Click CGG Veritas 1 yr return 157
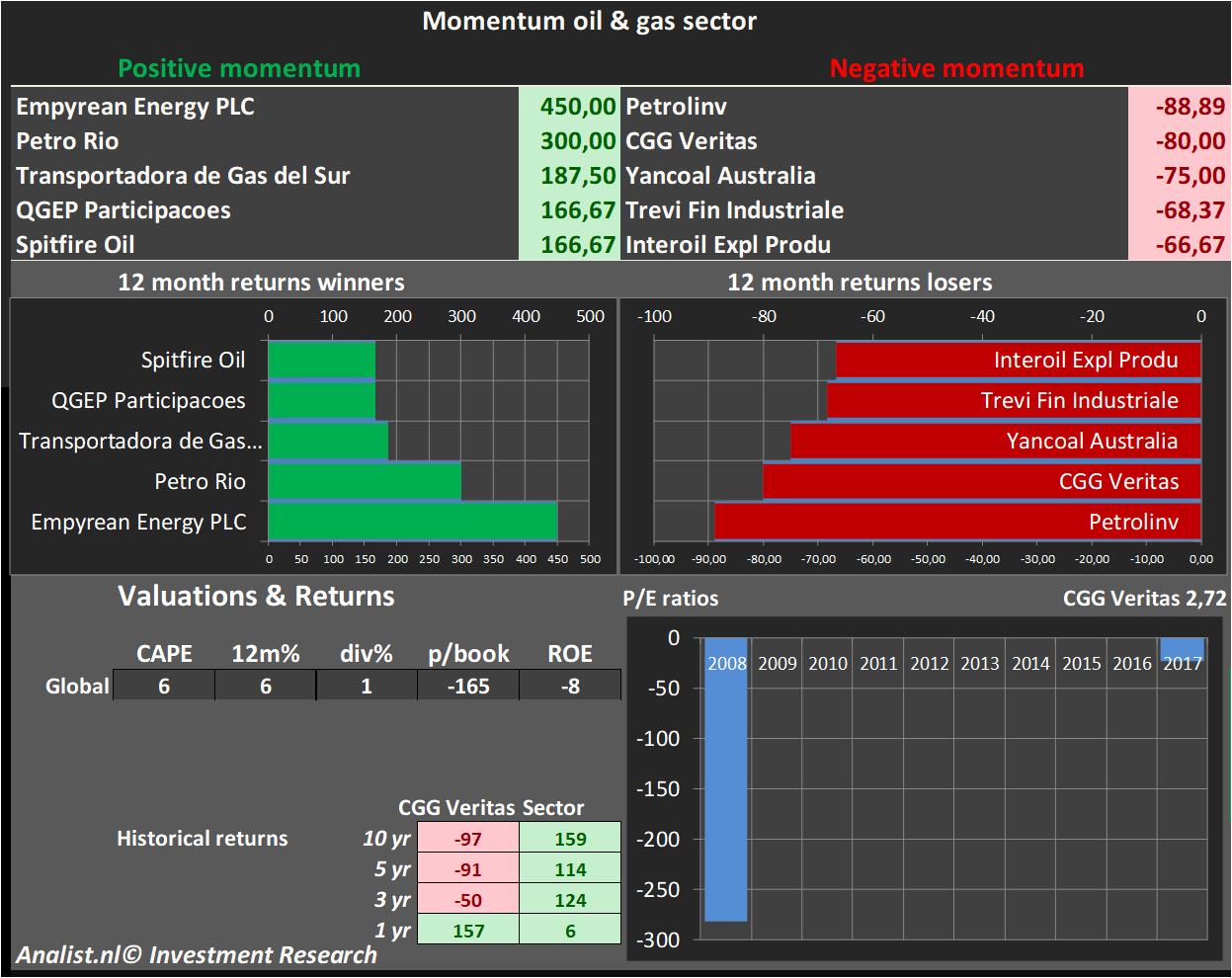The height and width of the screenshot is (978, 1232). tap(468, 931)
